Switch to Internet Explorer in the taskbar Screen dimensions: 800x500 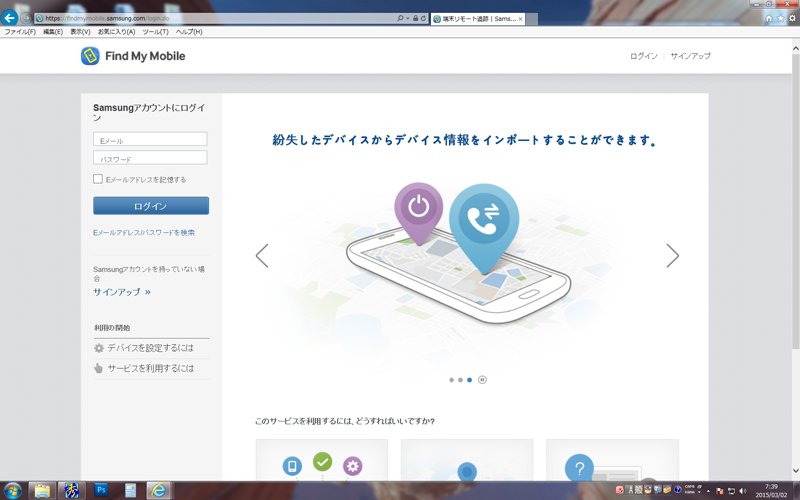(159, 490)
